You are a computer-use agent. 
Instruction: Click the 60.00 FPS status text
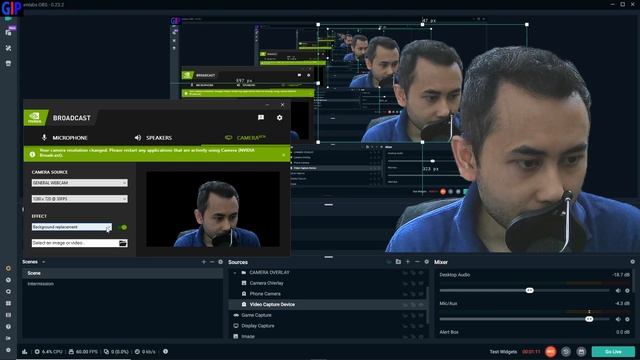tap(86, 351)
